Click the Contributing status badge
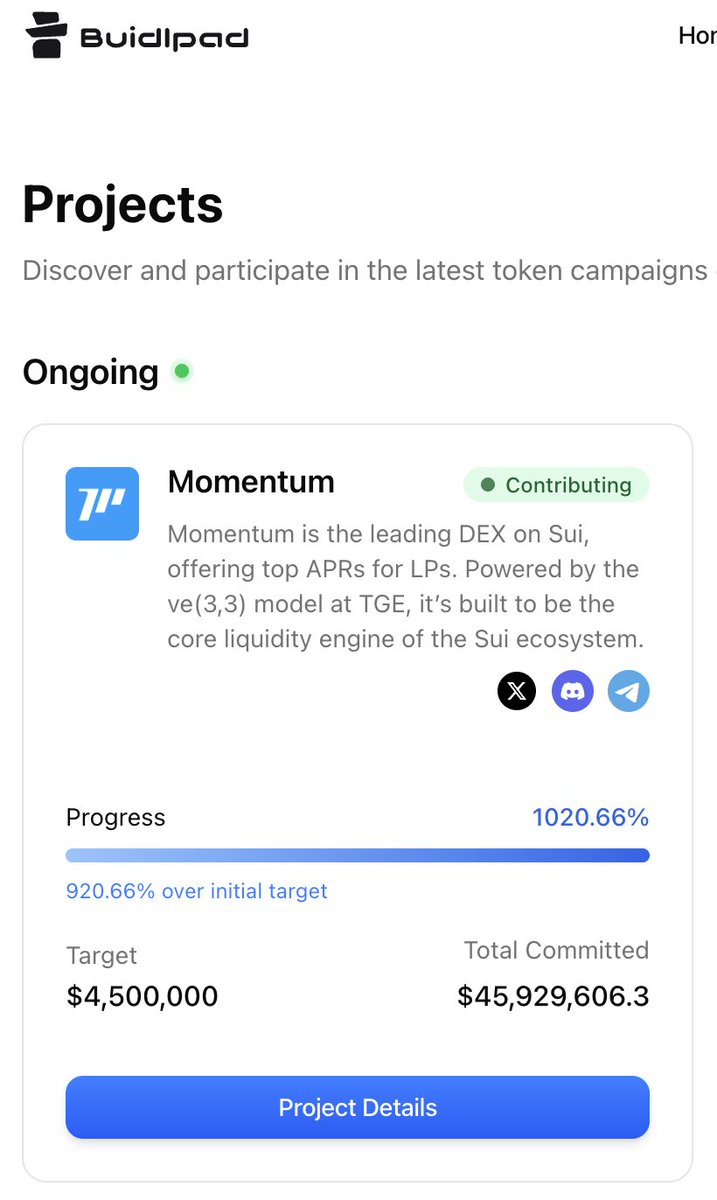The width and height of the screenshot is (717, 1200). 556,485
